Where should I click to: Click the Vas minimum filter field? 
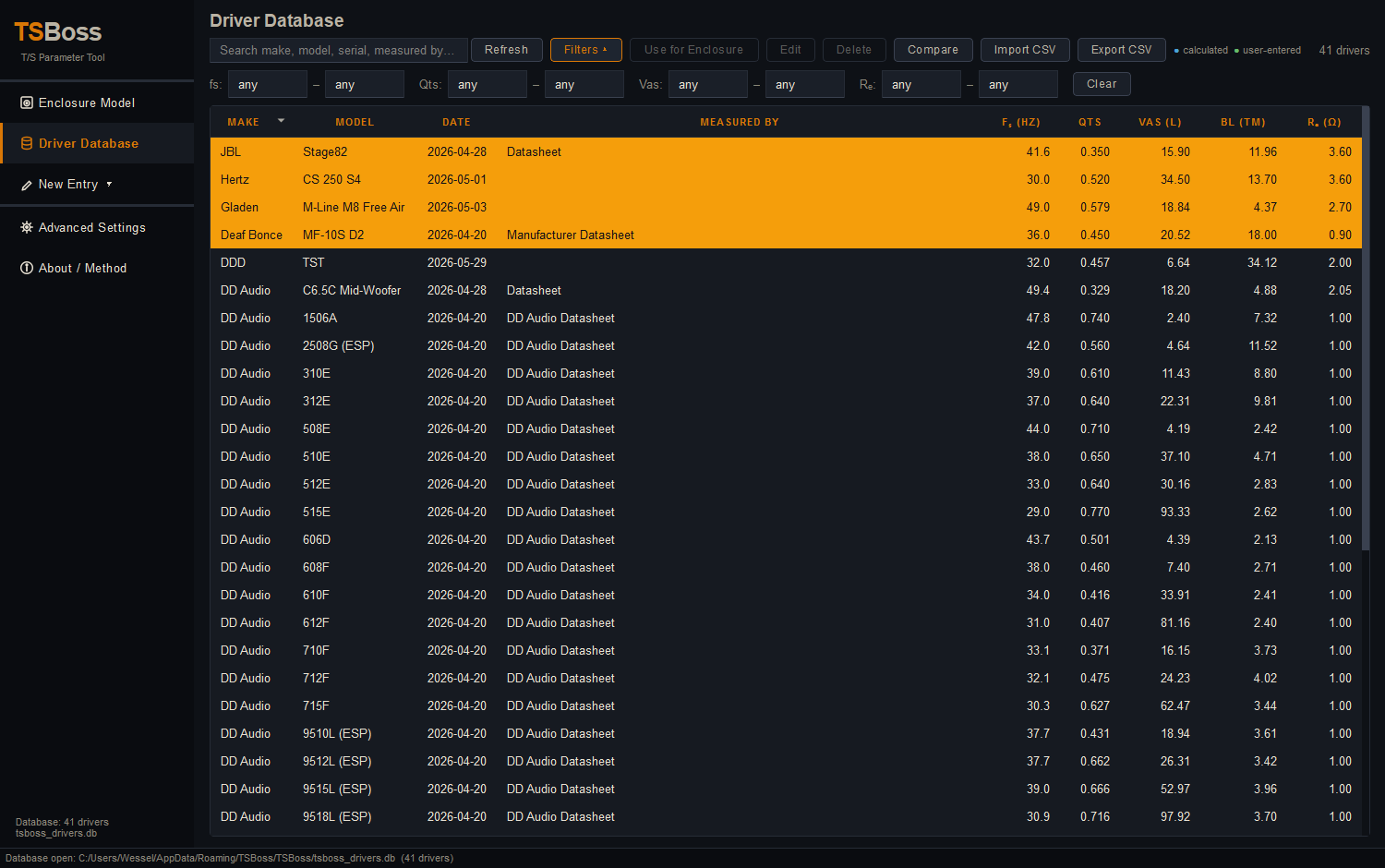click(x=708, y=84)
